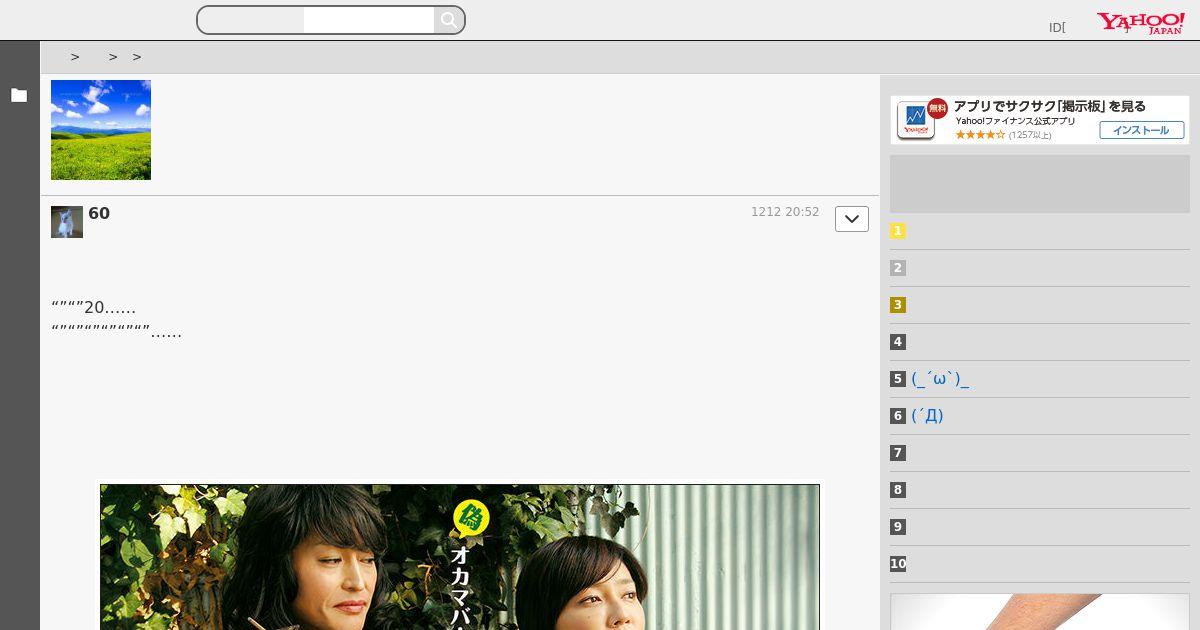Open ranking link (´Д)
Screen dimensions: 1200x630
(927, 416)
